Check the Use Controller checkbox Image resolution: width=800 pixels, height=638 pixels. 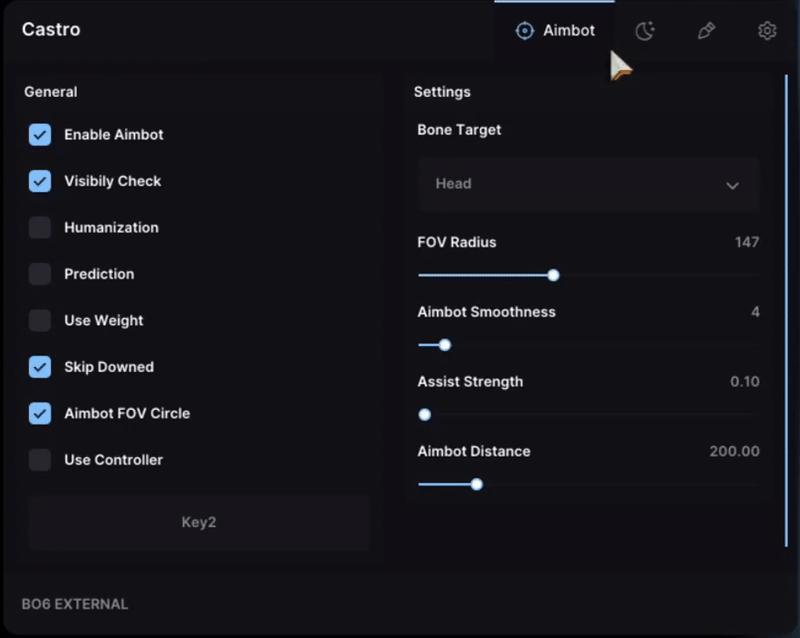coord(40,460)
